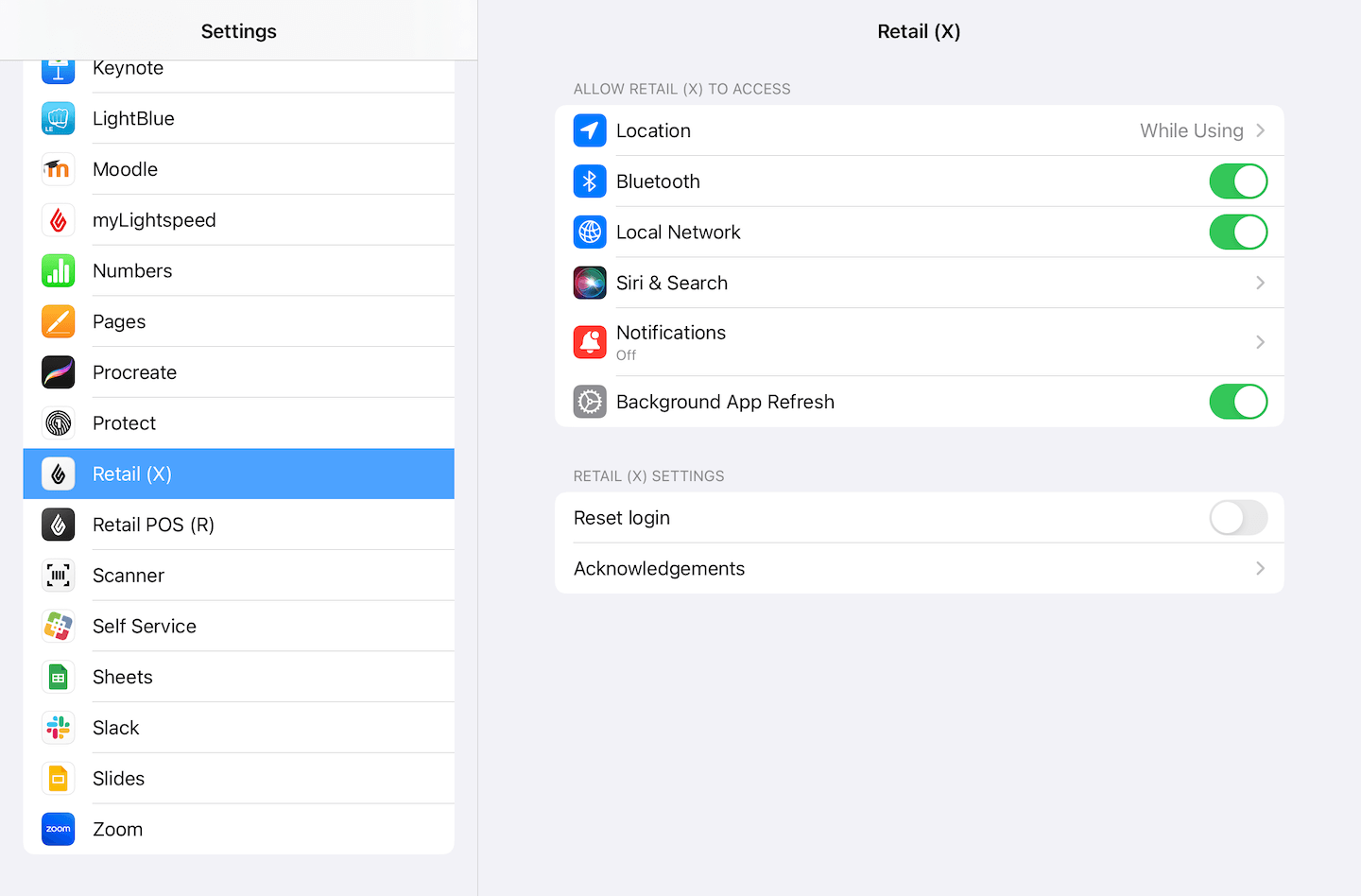Image resolution: width=1361 pixels, height=896 pixels.
Task: Select the highlighted Retail (X) label
Action: pyautogui.click(x=132, y=474)
